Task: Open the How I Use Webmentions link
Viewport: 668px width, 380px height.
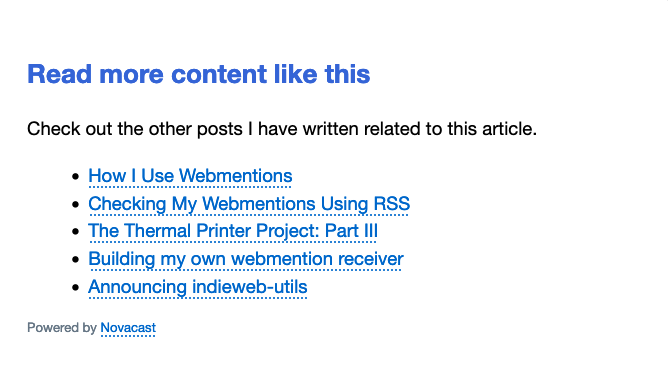Action: (x=190, y=176)
